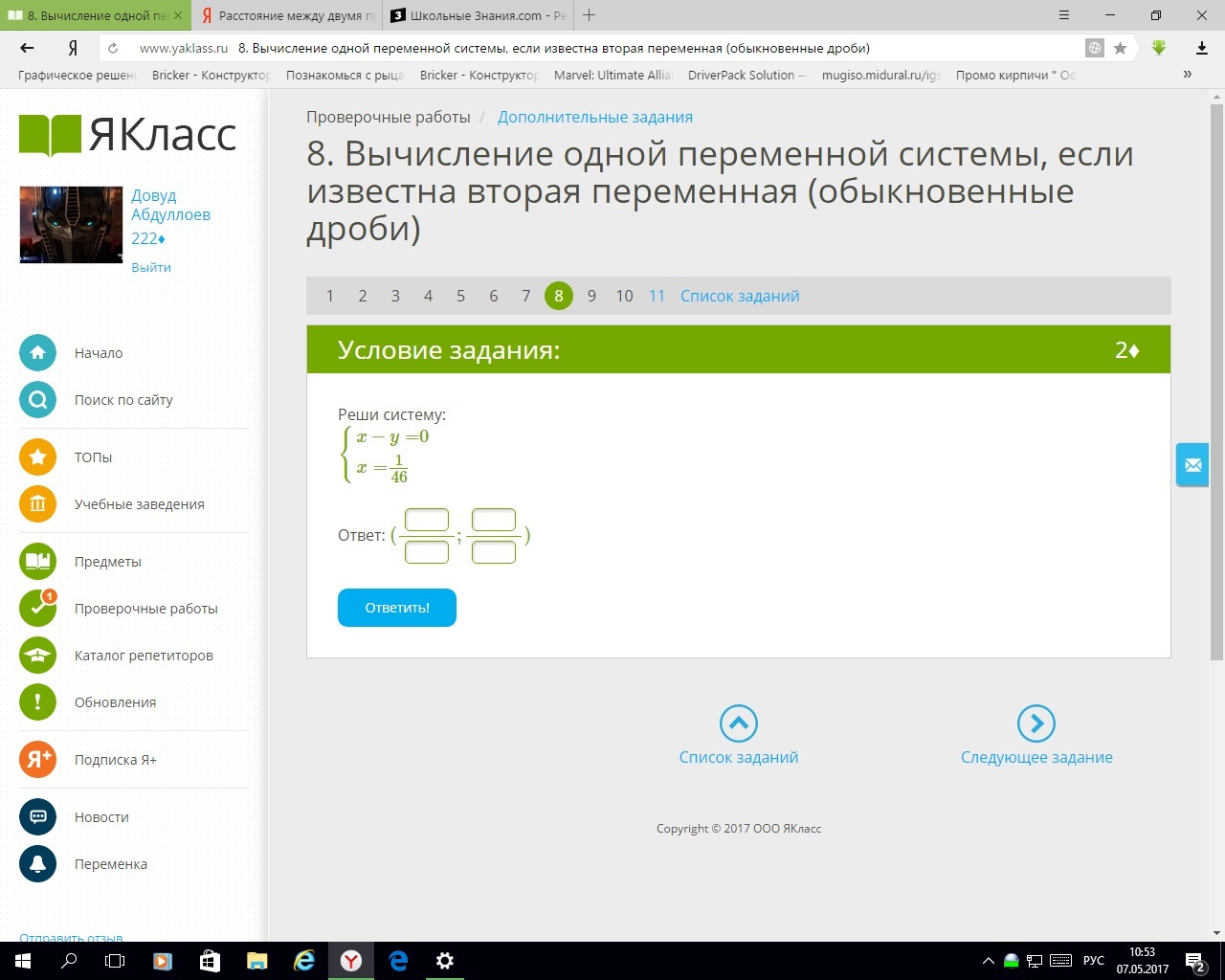
Task: Click the Обновления exclamation icon
Action: pos(37,702)
